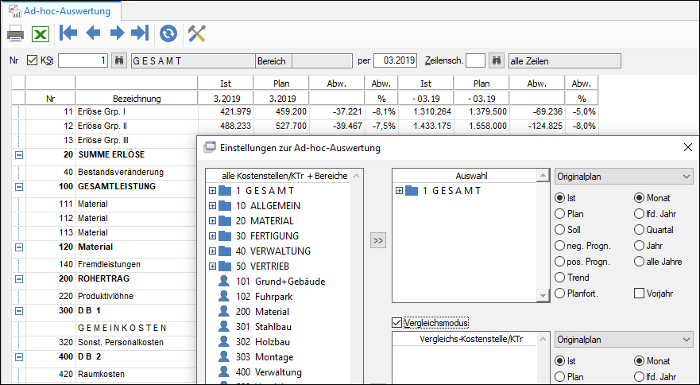The width and height of the screenshot is (700, 385).
Task: Click the Zeilensch. input field
Action: pos(475,60)
